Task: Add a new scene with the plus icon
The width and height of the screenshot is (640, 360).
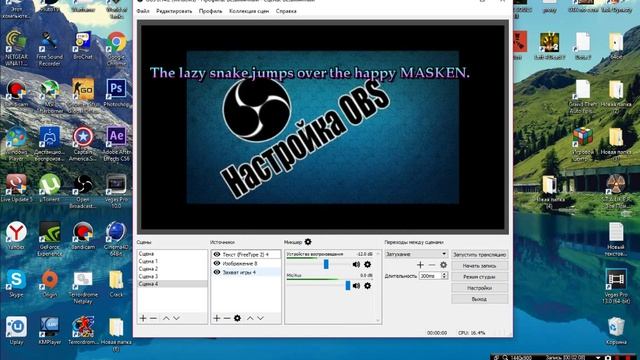Action: tap(143, 318)
